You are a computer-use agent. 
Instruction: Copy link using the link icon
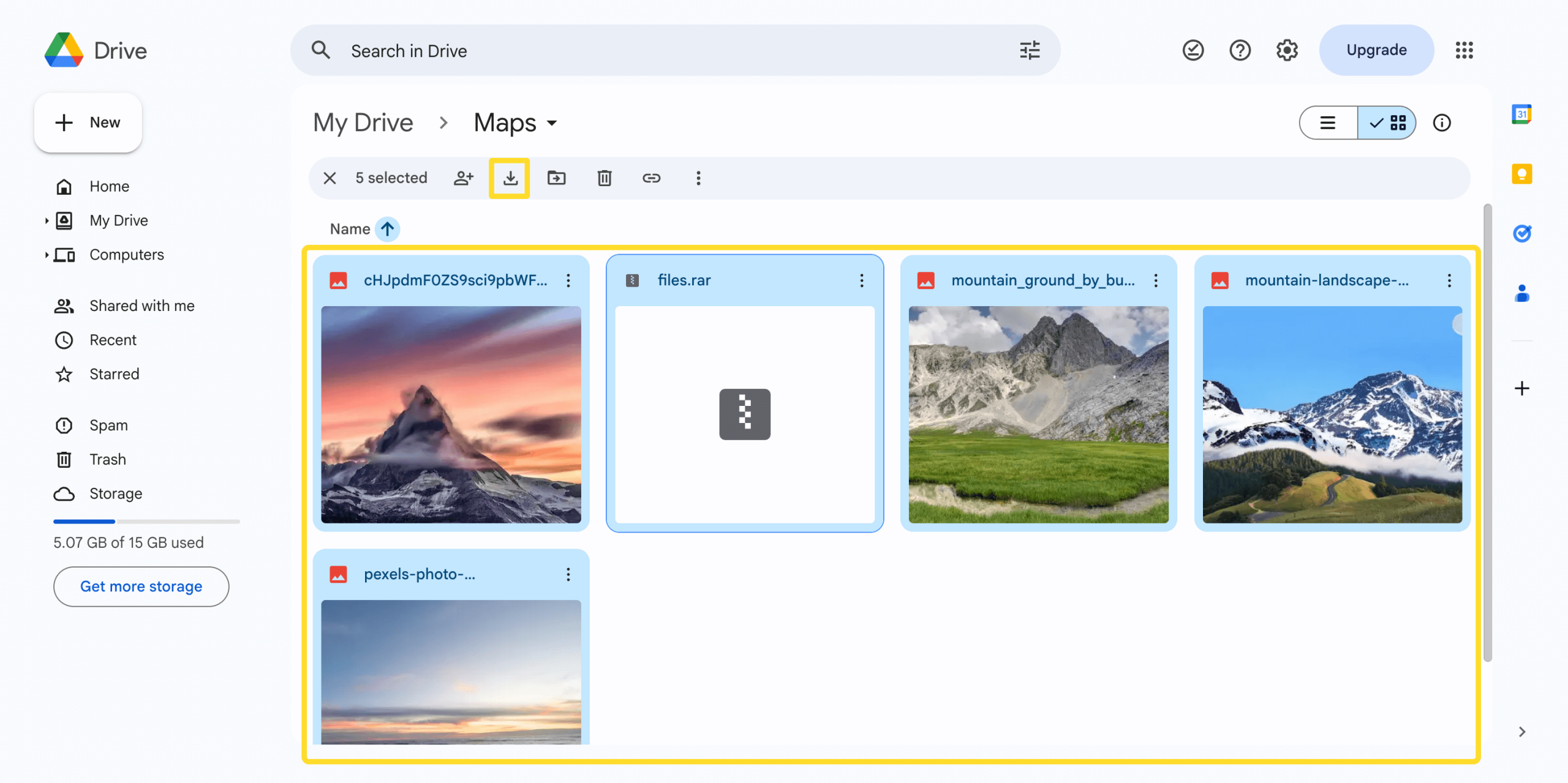[x=651, y=178]
